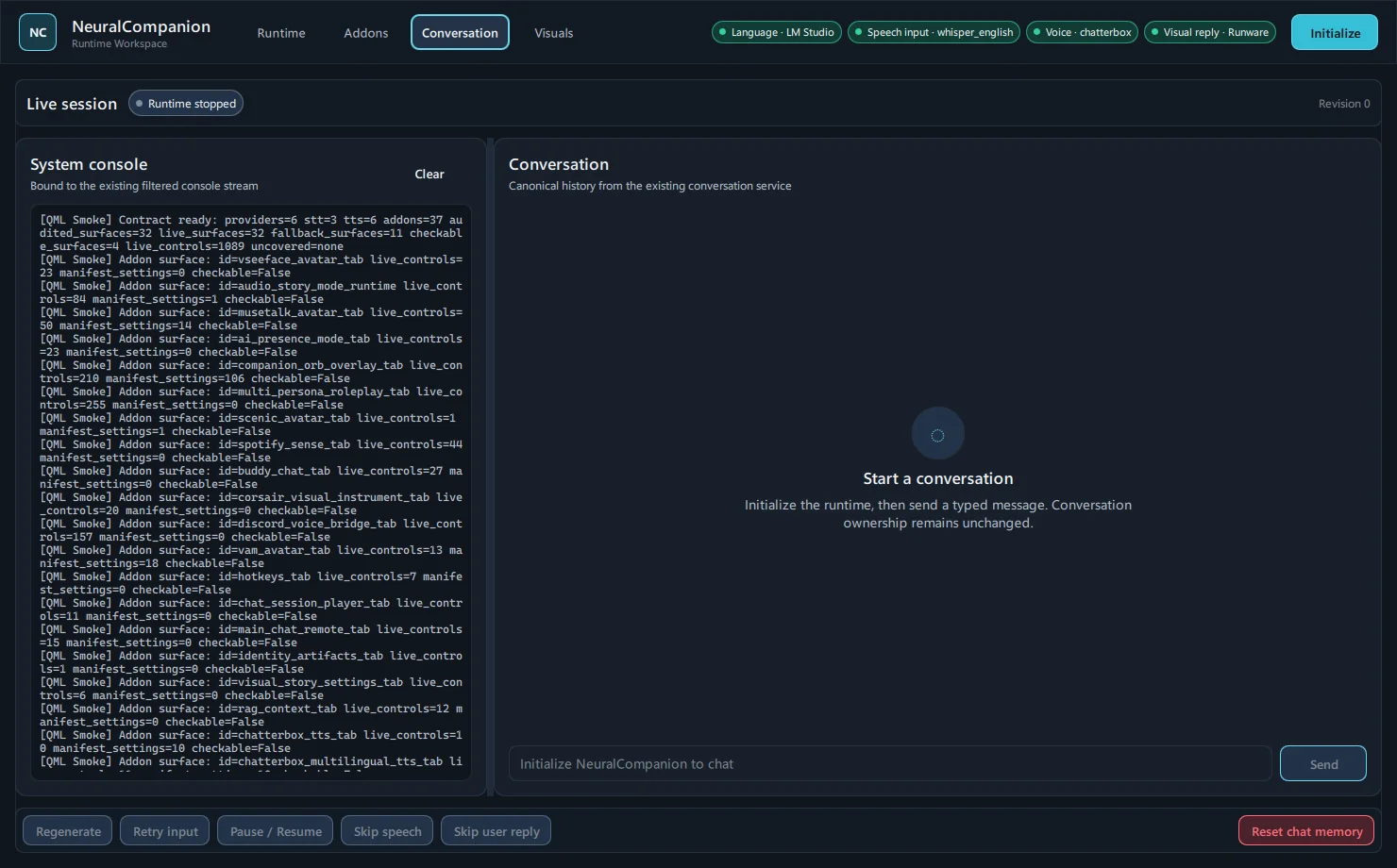Clear the System console output
This screenshot has height=868, width=1397.
[429, 175]
